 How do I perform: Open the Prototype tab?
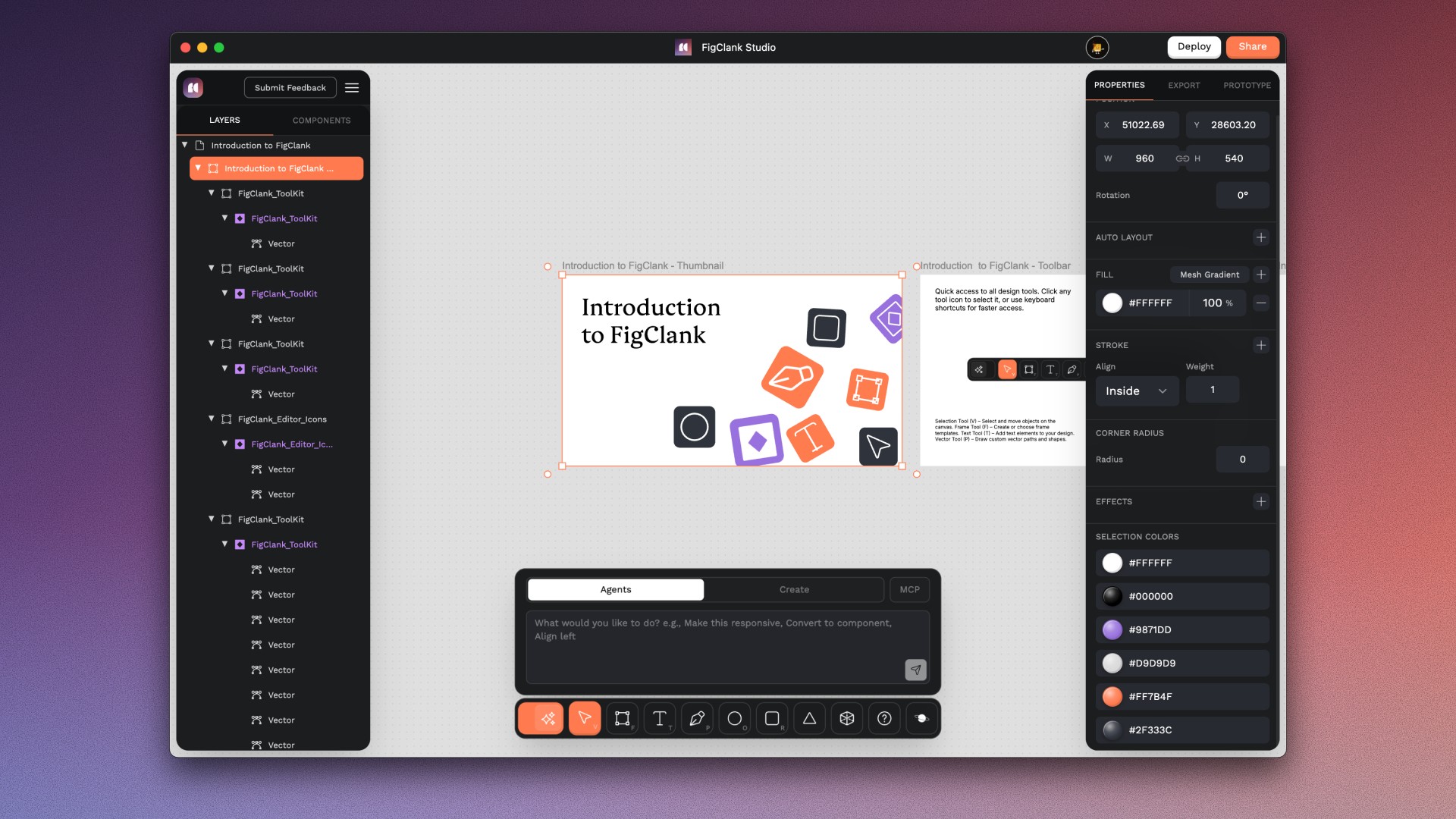1247,85
